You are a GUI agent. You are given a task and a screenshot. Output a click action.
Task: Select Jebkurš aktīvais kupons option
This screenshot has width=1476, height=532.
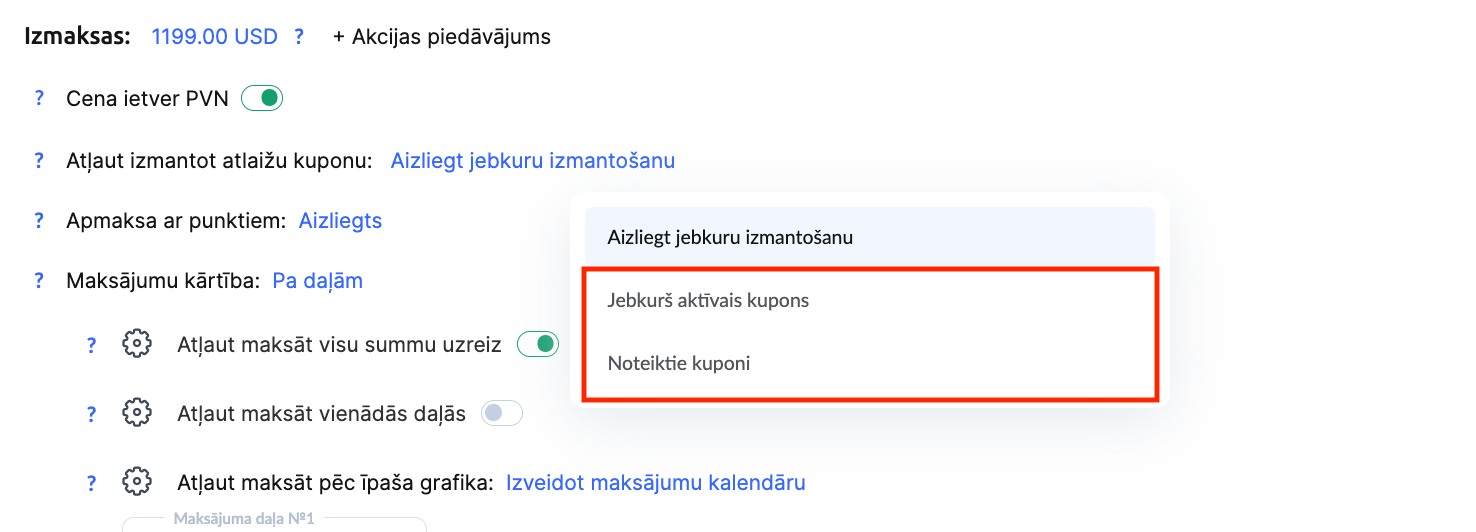[x=708, y=300]
